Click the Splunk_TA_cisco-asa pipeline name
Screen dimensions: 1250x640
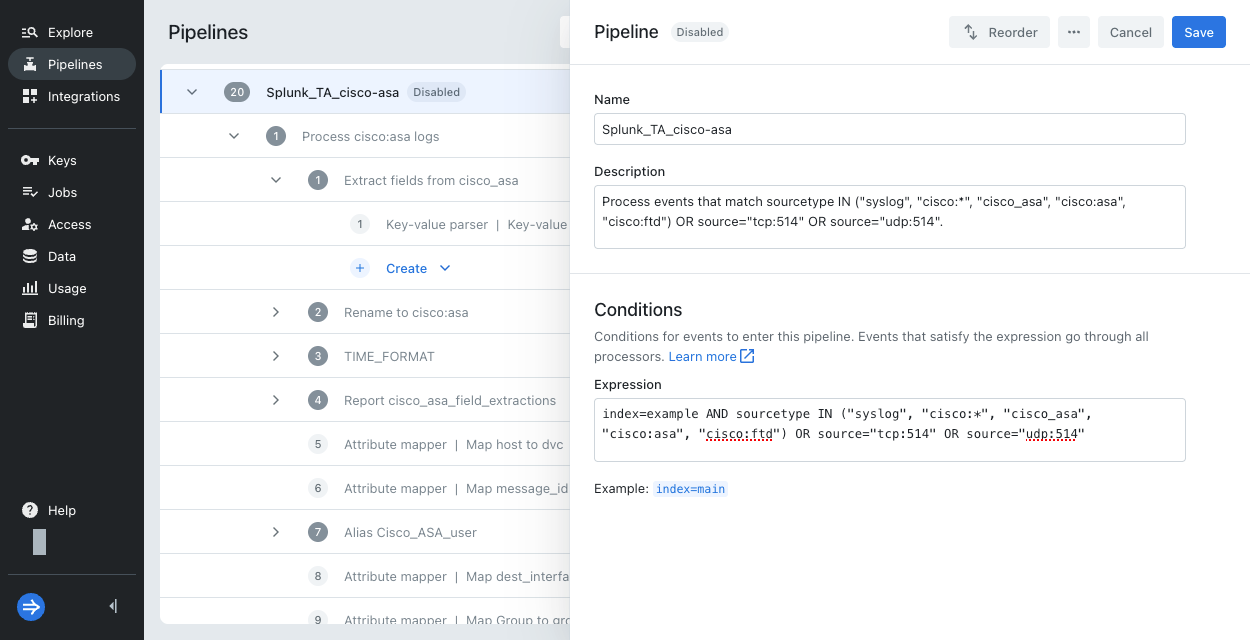click(332, 92)
